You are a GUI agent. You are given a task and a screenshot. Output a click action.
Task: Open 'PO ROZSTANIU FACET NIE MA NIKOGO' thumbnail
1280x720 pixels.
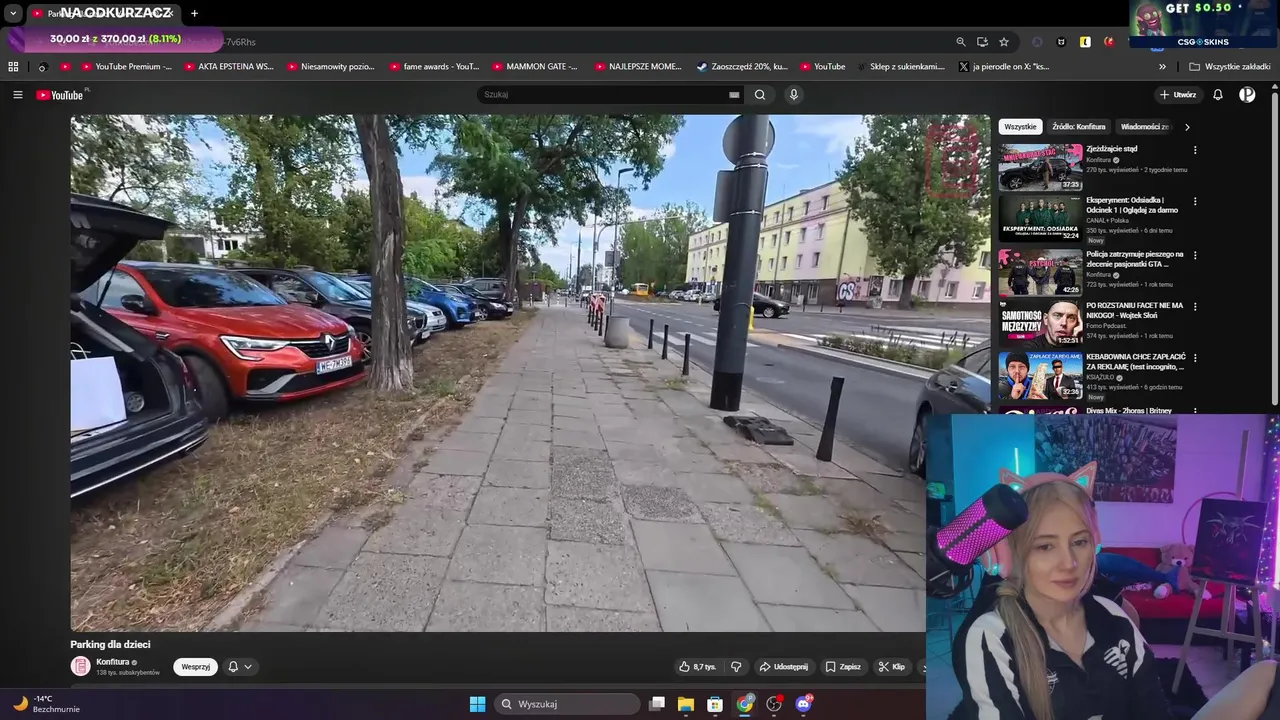(x=1040, y=323)
